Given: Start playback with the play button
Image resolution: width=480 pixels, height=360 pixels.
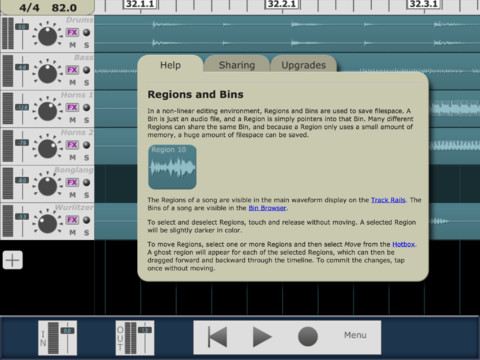Looking at the screenshot, I should [262, 337].
